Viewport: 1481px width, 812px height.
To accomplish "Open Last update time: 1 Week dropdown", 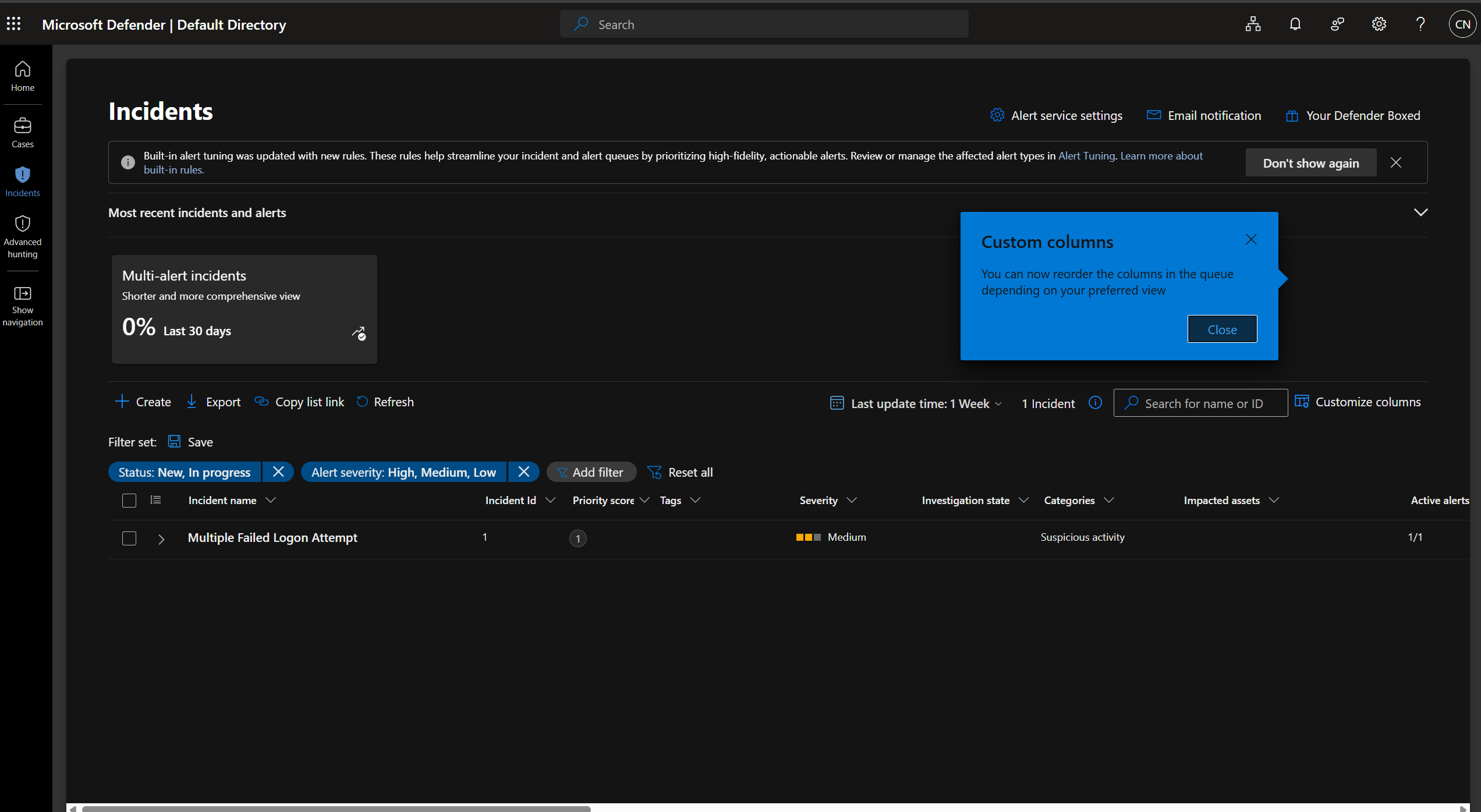I will [x=916, y=403].
